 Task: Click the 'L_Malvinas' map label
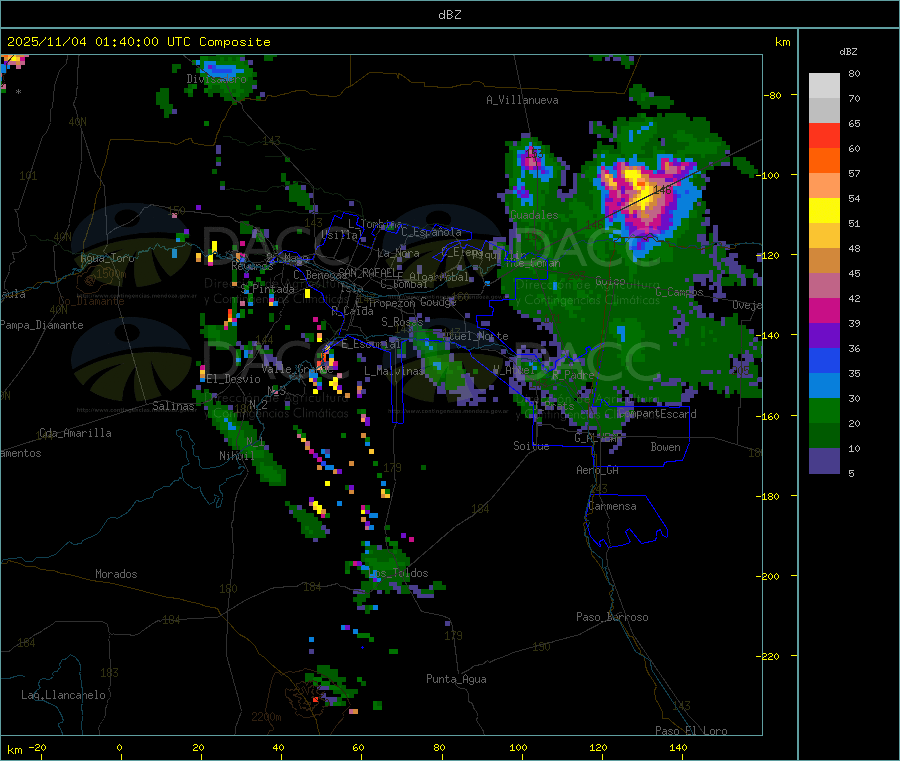click(x=394, y=371)
